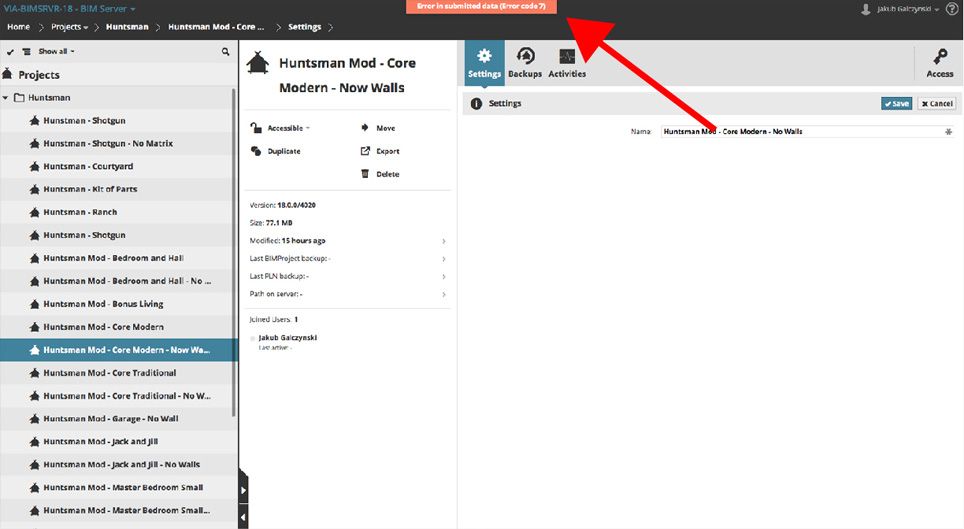Open the Access key panel
The image size is (964, 529).
point(939,63)
